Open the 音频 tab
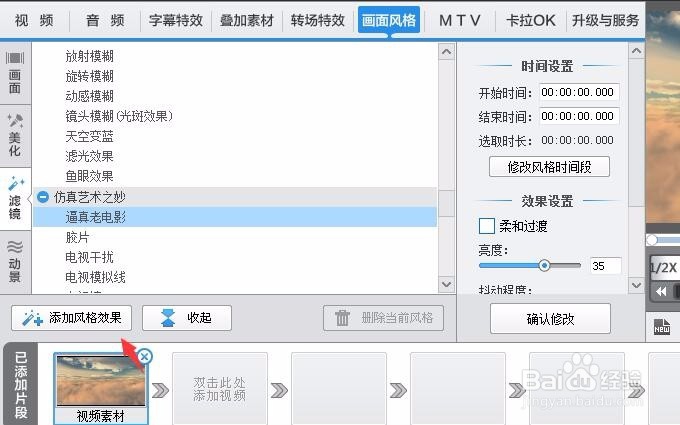 (x=105, y=20)
